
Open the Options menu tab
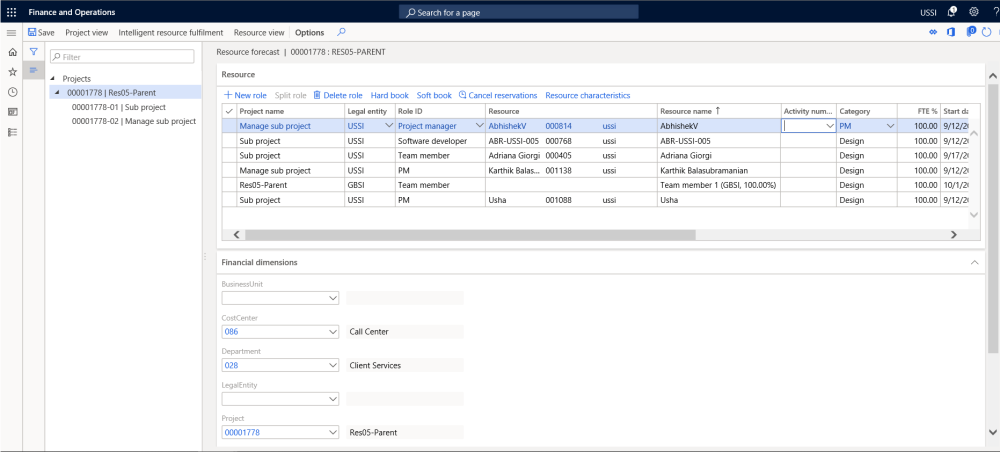coord(309,33)
